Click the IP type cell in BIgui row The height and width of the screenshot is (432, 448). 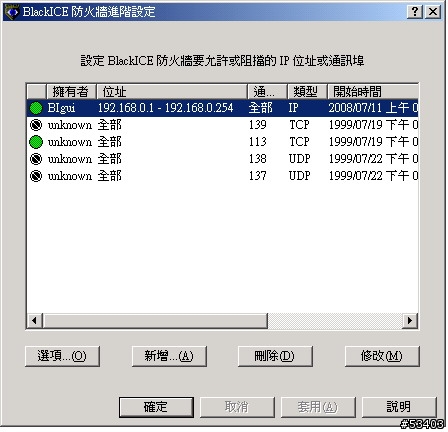[293, 108]
